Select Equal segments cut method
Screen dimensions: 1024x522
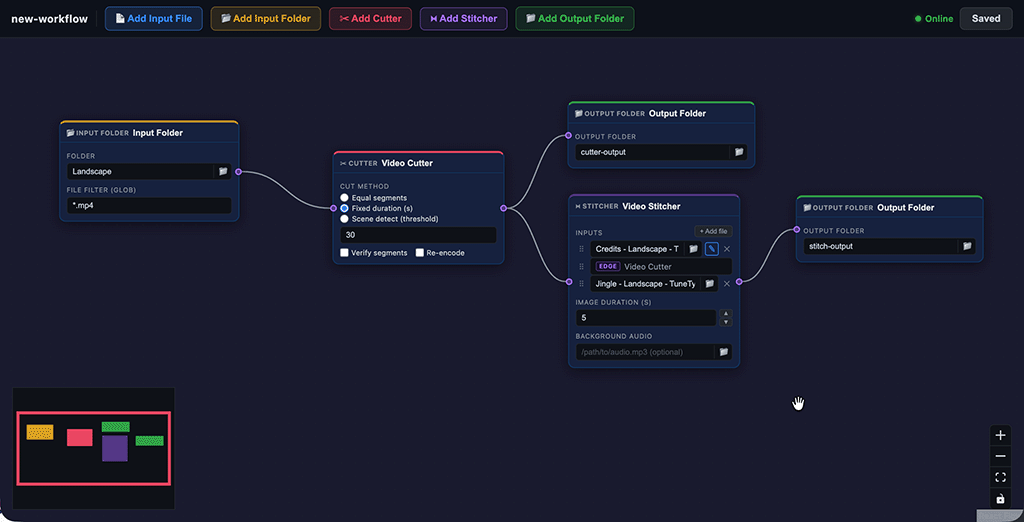click(344, 197)
